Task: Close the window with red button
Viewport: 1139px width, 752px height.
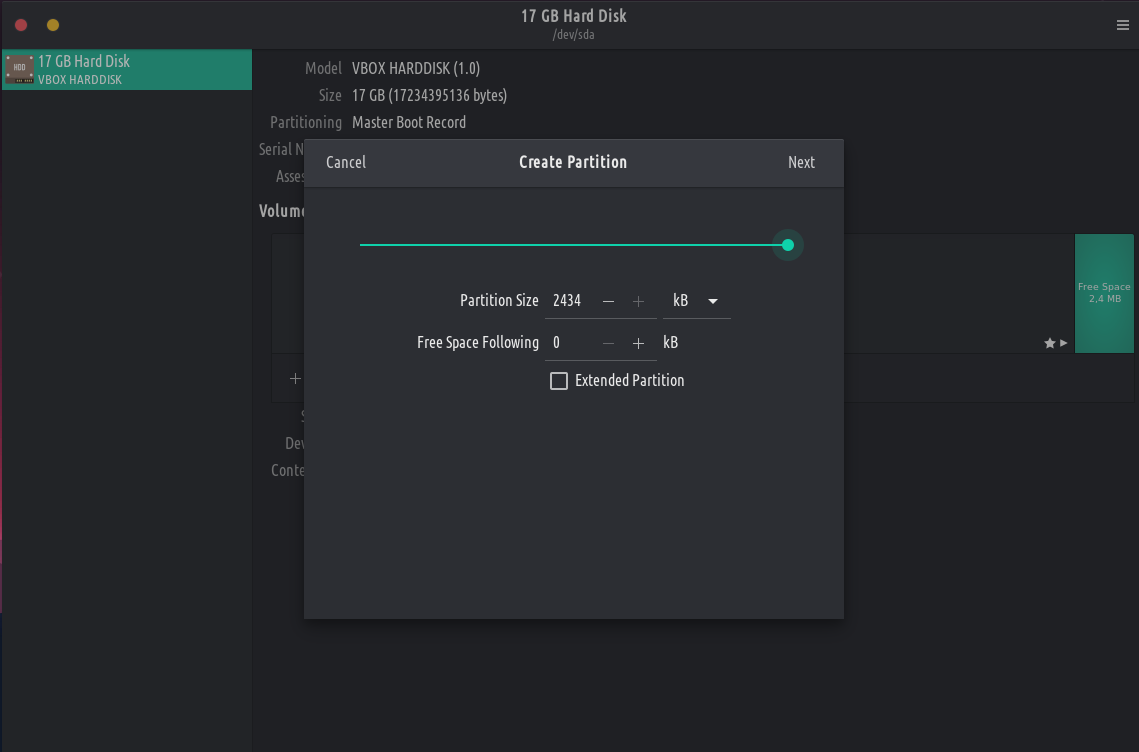Action: pyautogui.click(x=21, y=25)
